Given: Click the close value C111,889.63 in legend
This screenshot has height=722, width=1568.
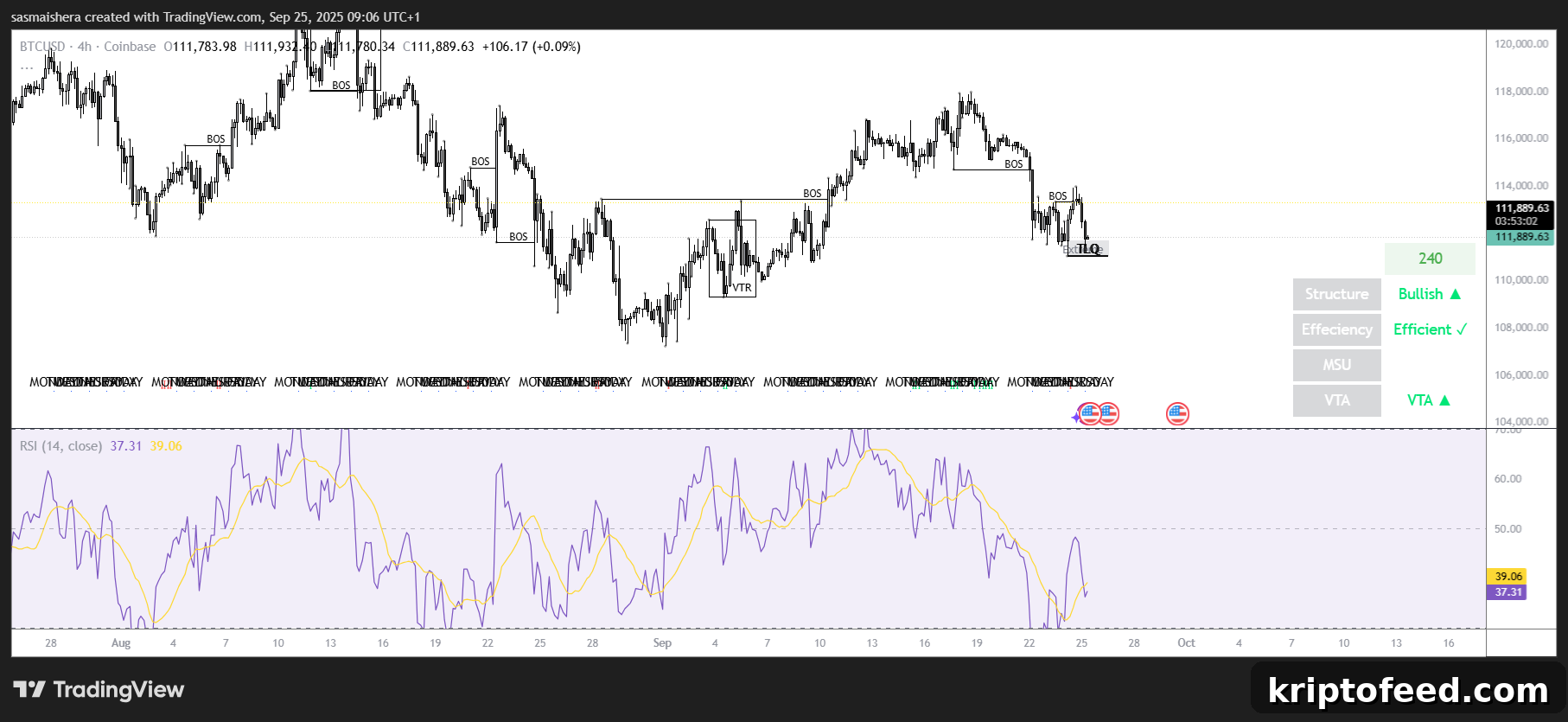Looking at the screenshot, I should pyautogui.click(x=438, y=47).
